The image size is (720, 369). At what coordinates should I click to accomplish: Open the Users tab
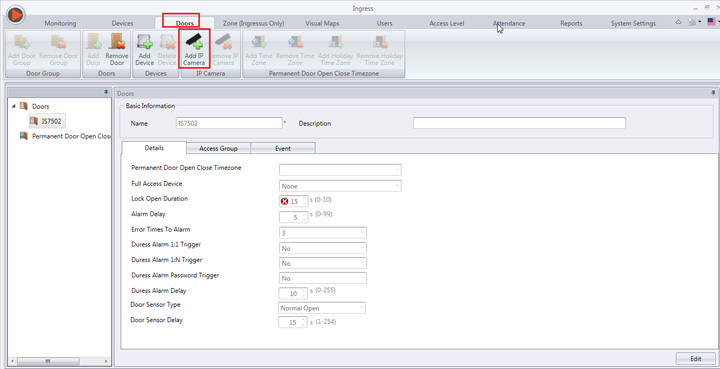384,23
